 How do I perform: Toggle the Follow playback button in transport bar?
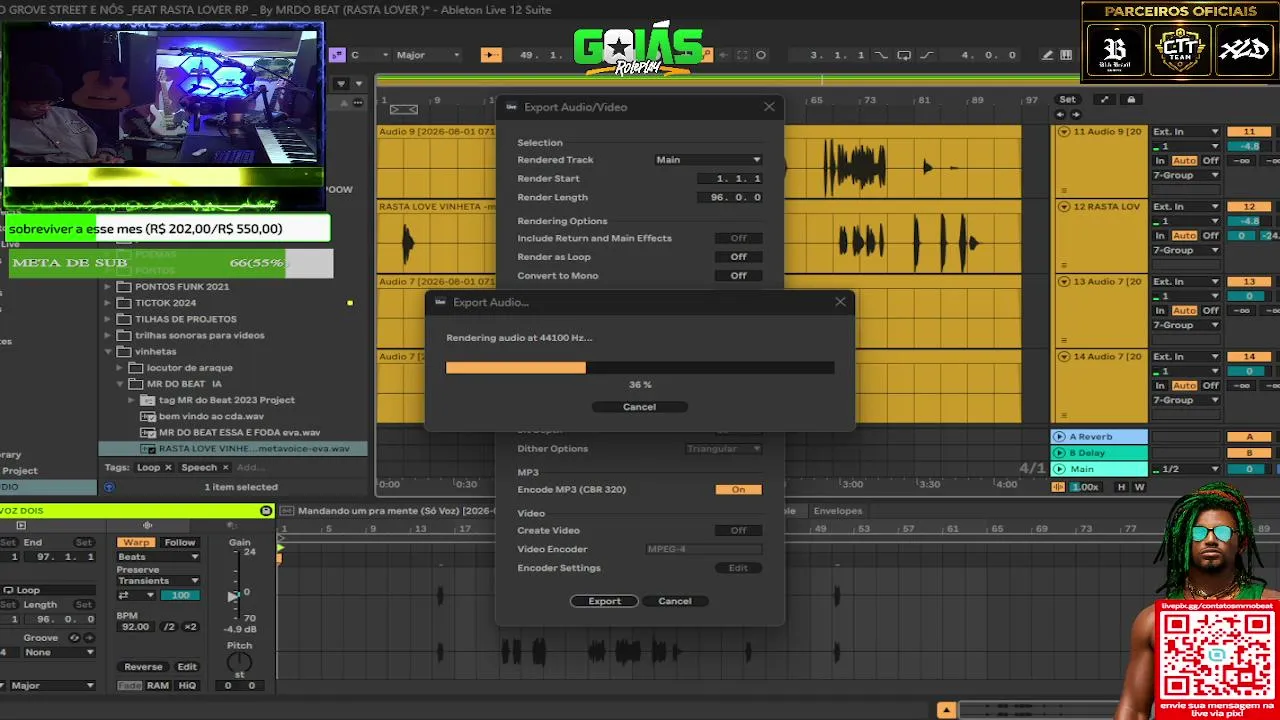point(491,55)
